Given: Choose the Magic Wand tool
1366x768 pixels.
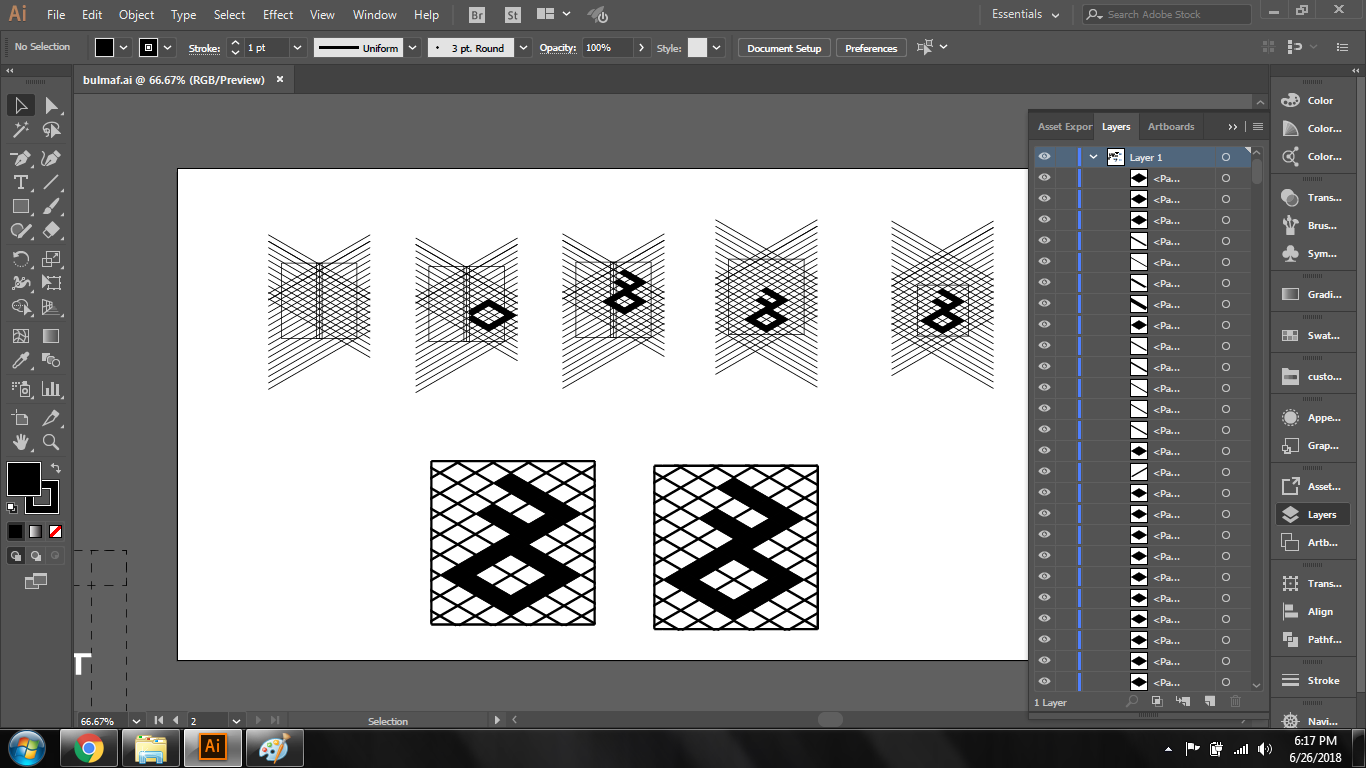Looking at the screenshot, I should click(x=20, y=130).
